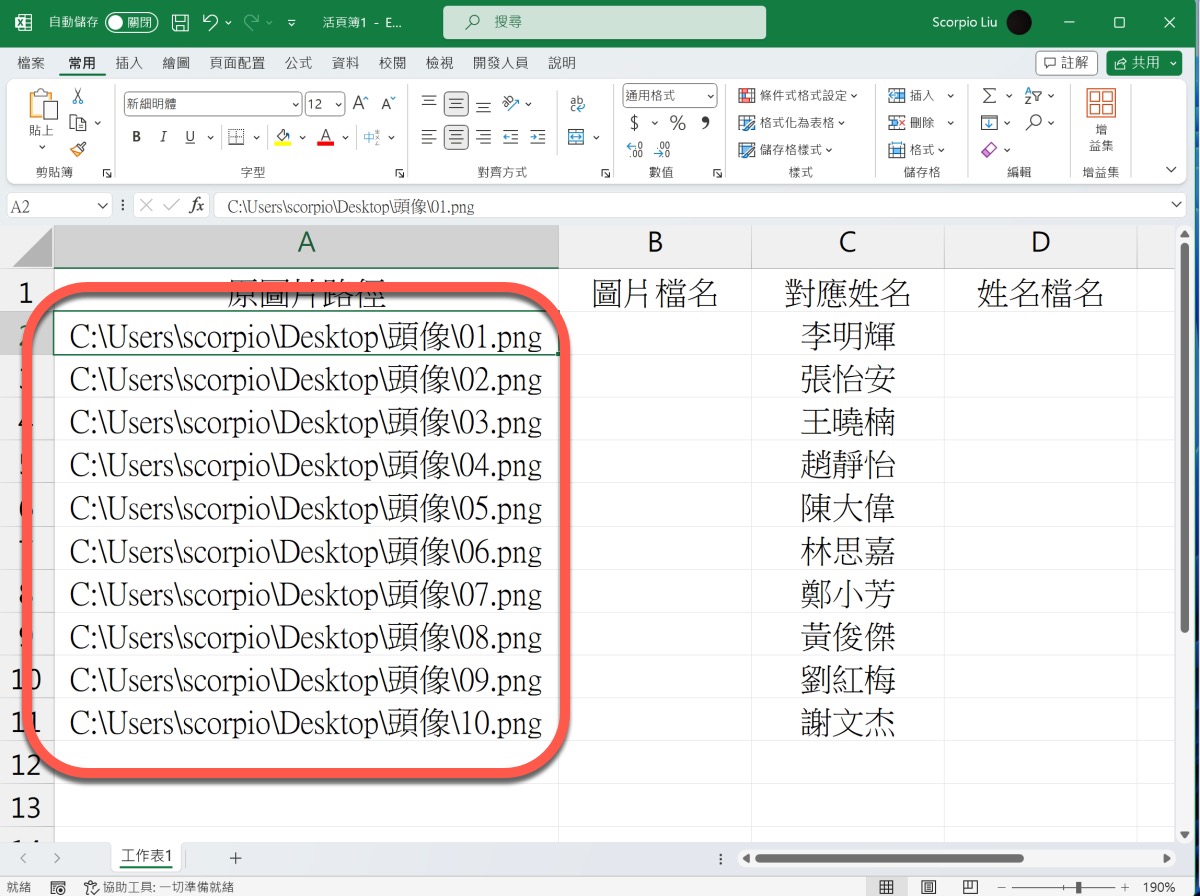The image size is (1200, 896).
Task: Switch to the View (檢視) tab
Action: point(439,63)
